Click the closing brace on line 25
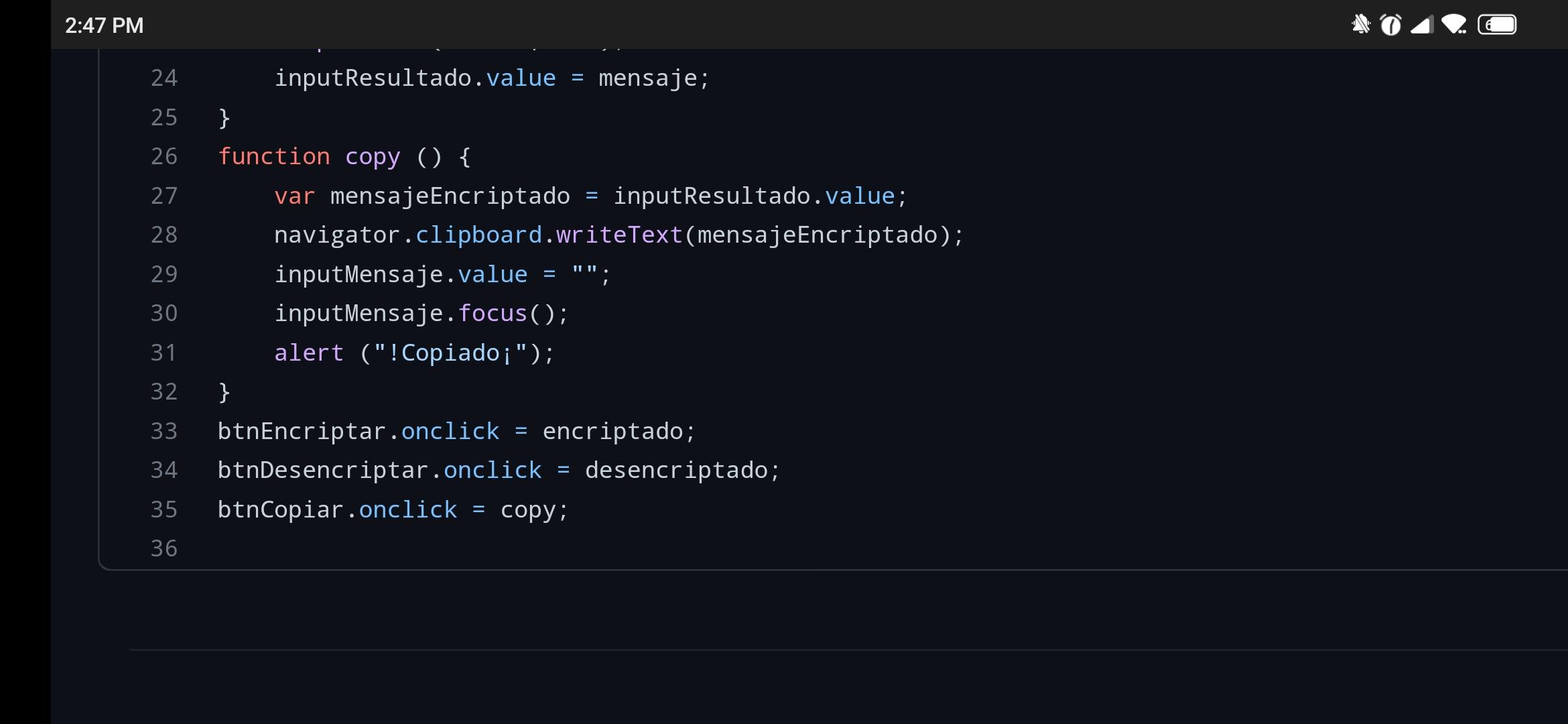Image resolution: width=1568 pixels, height=724 pixels. pos(224,119)
